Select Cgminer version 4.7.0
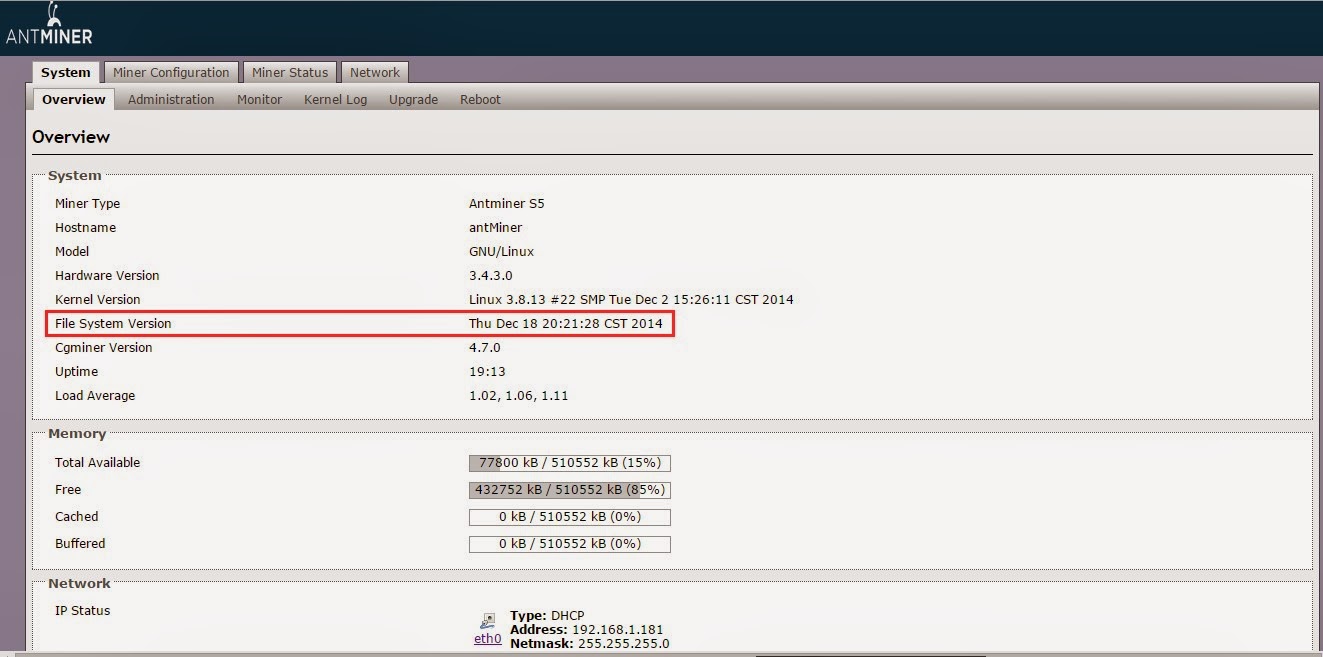This screenshot has width=1323, height=657. tap(485, 347)
